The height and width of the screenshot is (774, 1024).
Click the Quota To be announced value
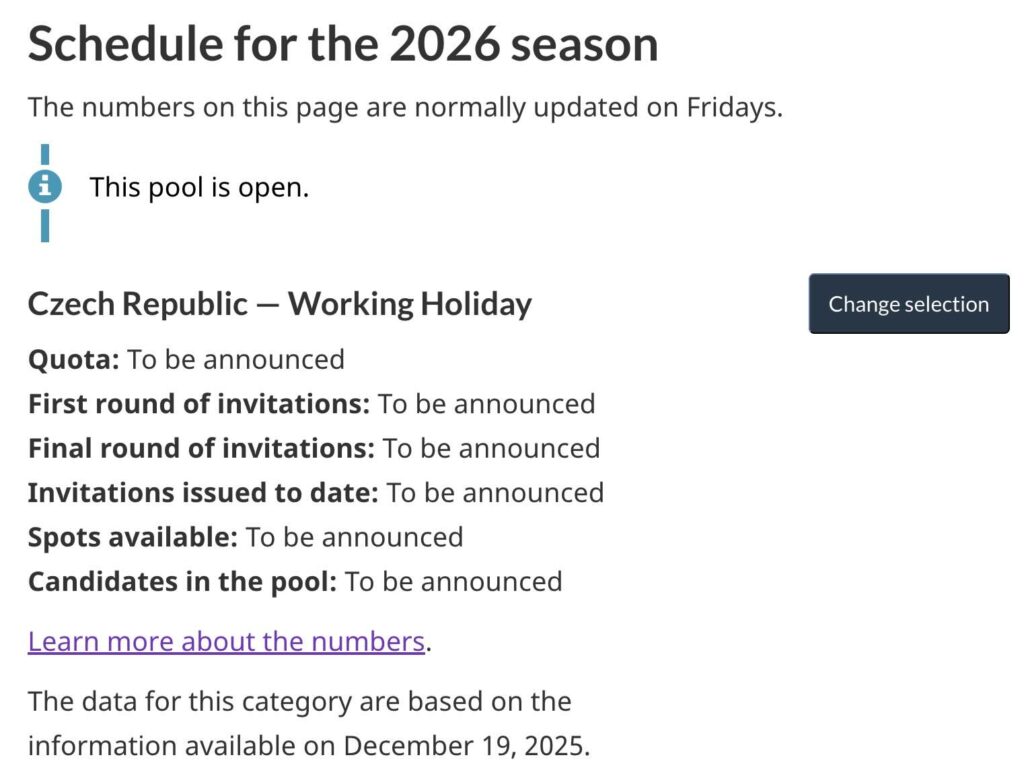click(x=236, y=359)
